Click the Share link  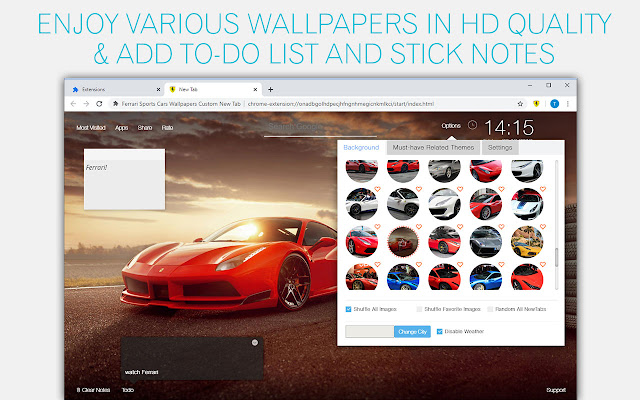144,128
